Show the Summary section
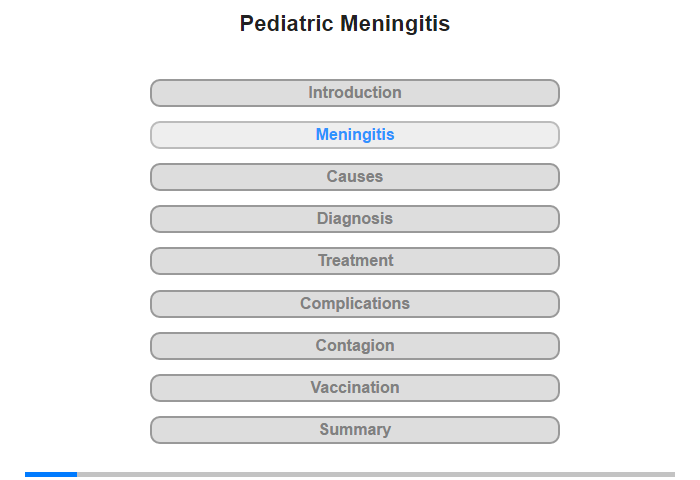Viewport: 700px width, 480px height. (x=355, y=430)
